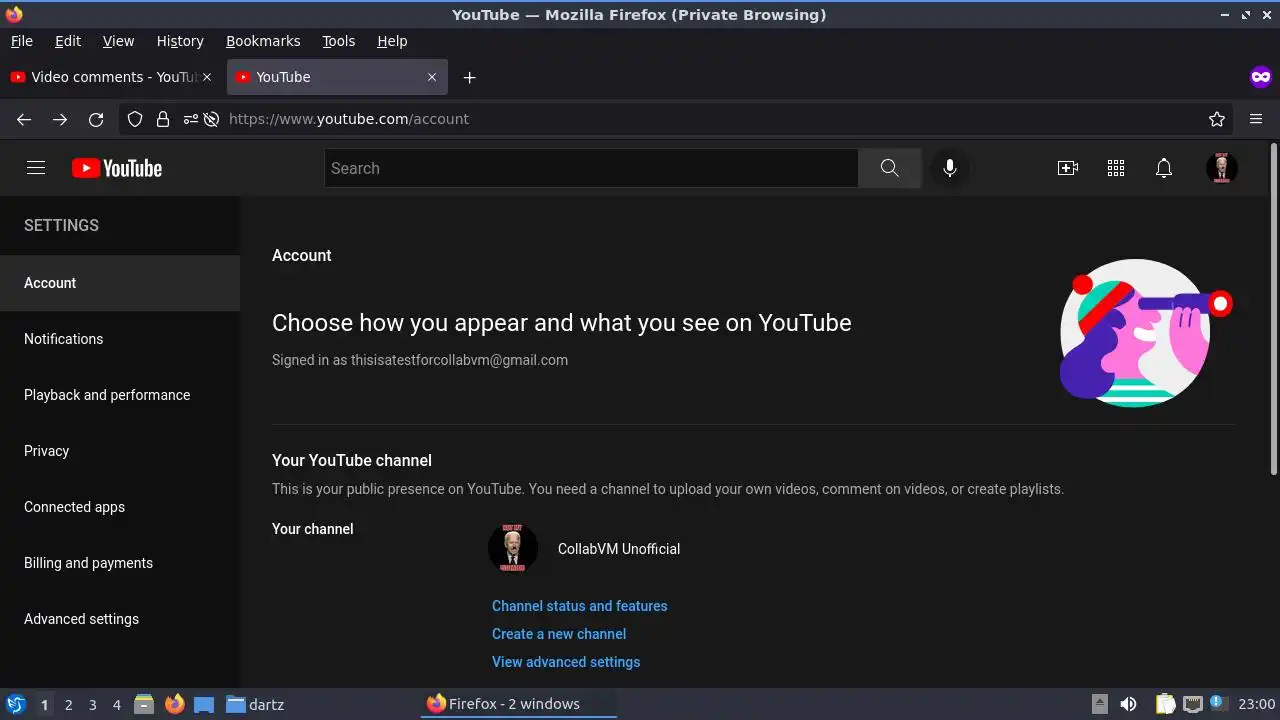Open the View menu

[118, 41]
